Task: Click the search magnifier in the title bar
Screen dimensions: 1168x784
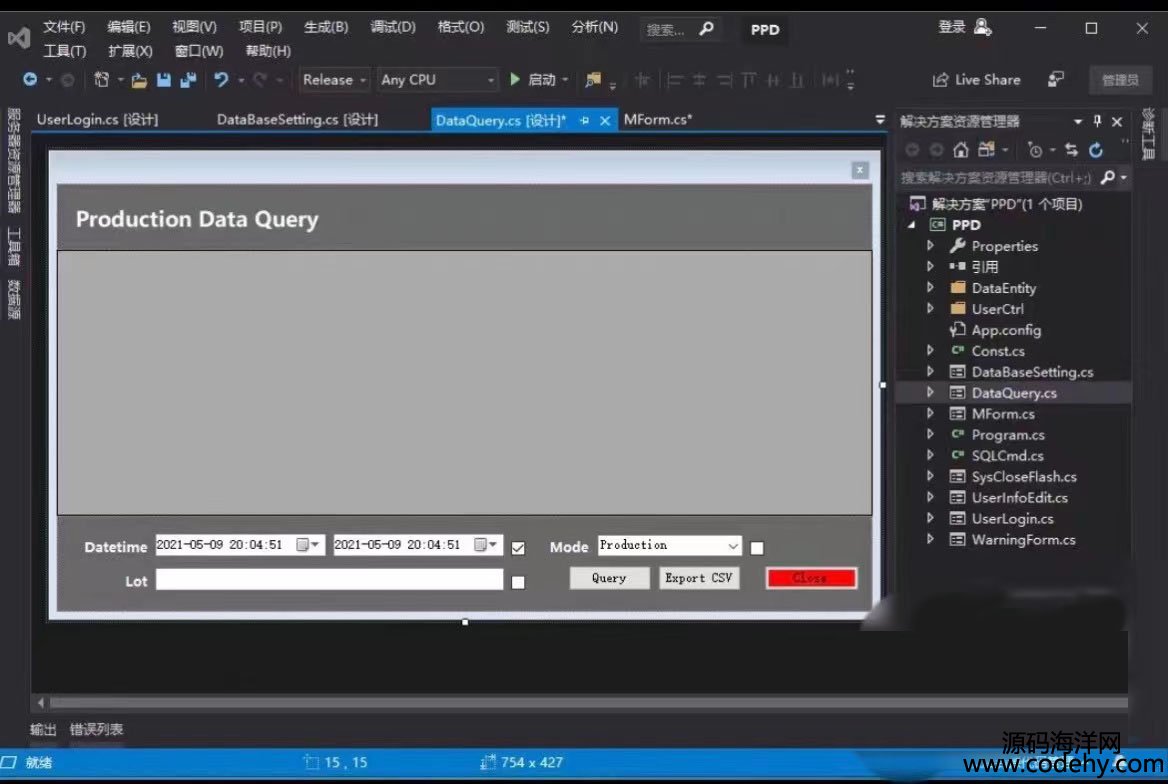Action: click(706, 28)
